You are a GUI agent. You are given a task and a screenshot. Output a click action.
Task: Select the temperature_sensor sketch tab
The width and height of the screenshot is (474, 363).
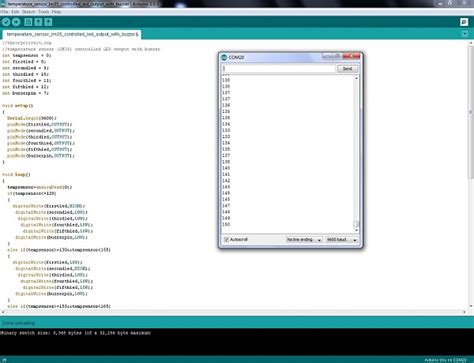point(72,34)
